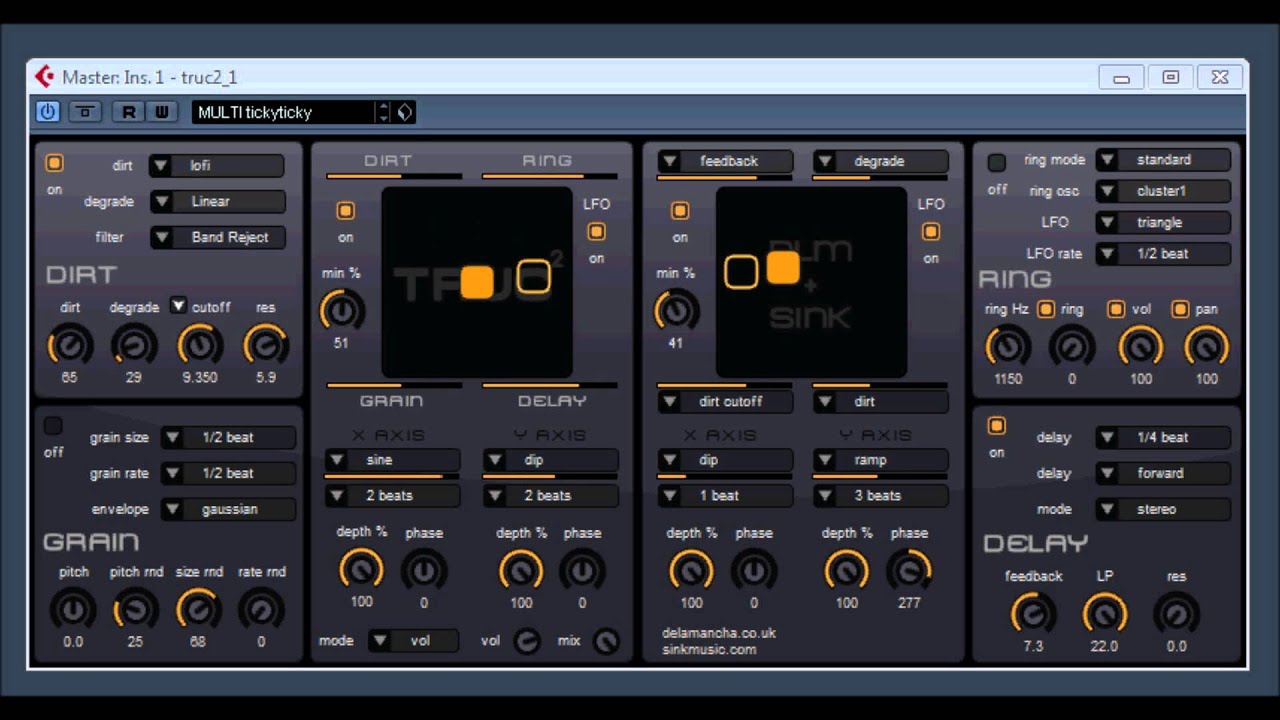Click the dirt amount knob showing 65
The width and height of the screenshot is (1280, 720).
point(70,346)
